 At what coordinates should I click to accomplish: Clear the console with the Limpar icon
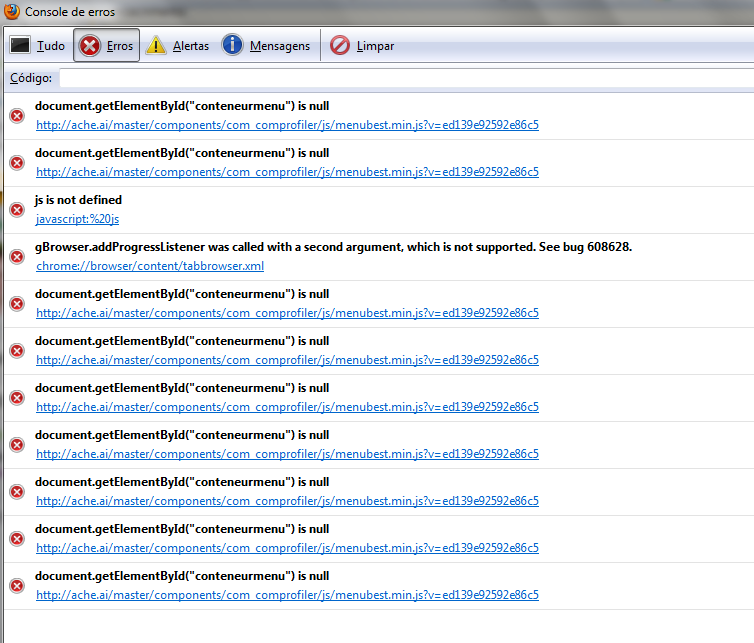coord(340,46)
